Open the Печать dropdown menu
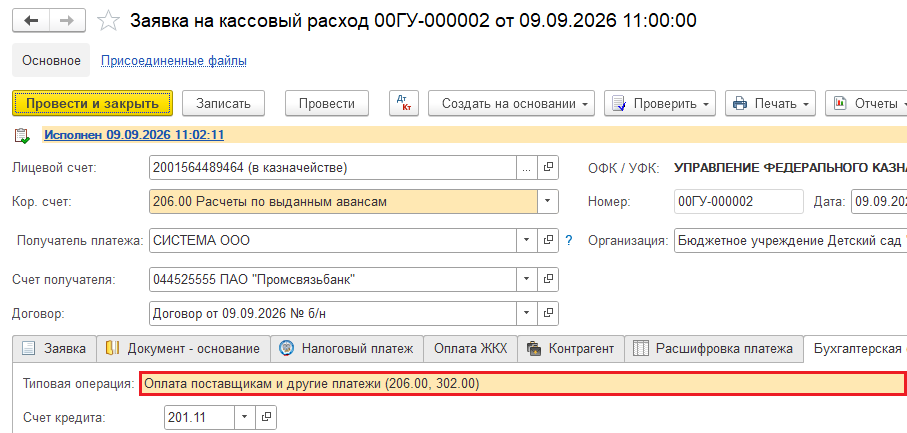This screenshot has height=433, width=907. (770, 103)
